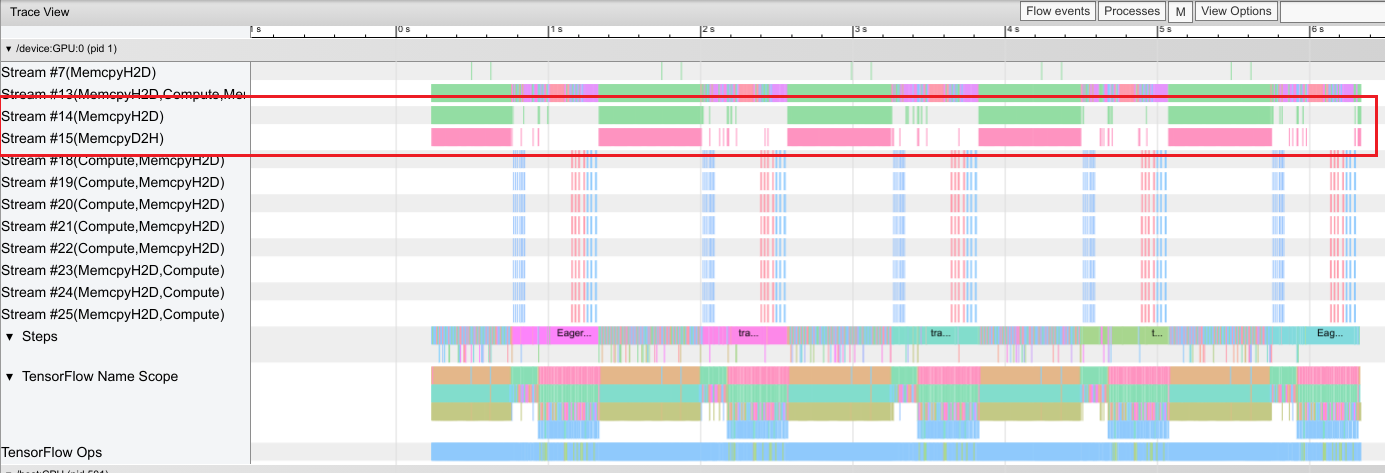The height and width of the screenshot is (473, 1385).
Task: Collapse the /device:GPU:0 (pid 1) process
Action: [9, 48]
